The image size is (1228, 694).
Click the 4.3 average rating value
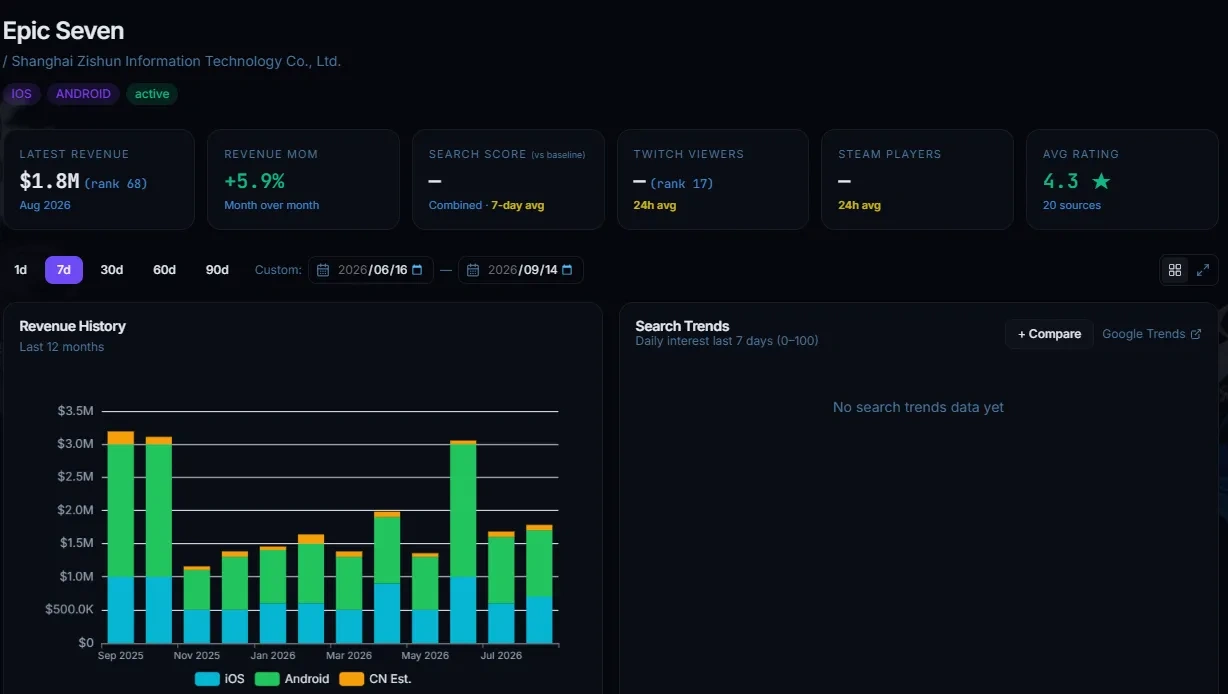coord(1061,181)
